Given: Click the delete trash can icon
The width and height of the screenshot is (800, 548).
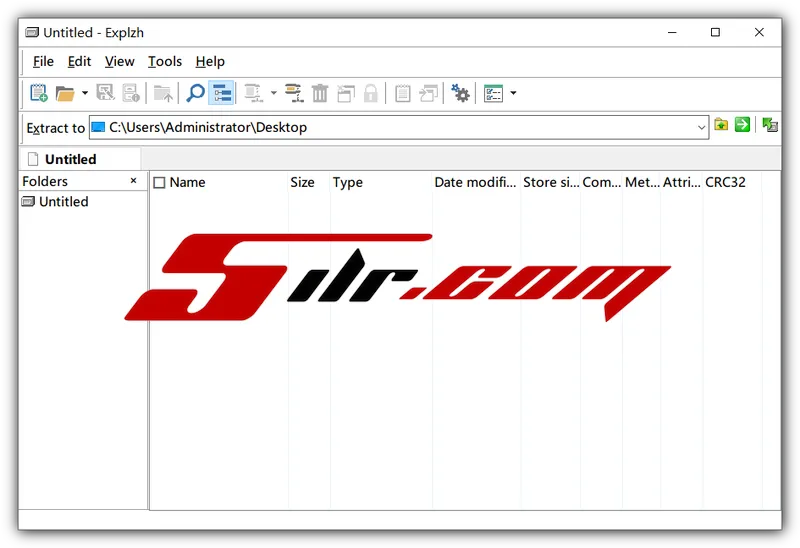Looking at the screenshot, I should 320,93.
